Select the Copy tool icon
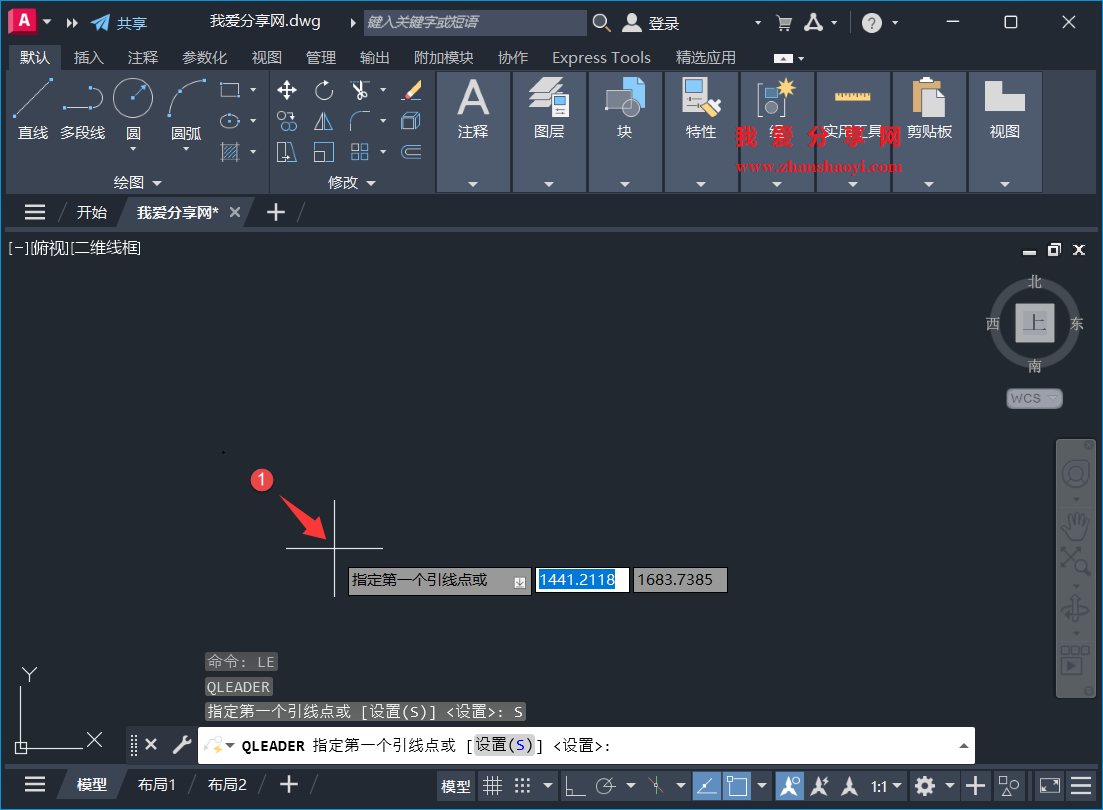 click(x=287, y=121)
